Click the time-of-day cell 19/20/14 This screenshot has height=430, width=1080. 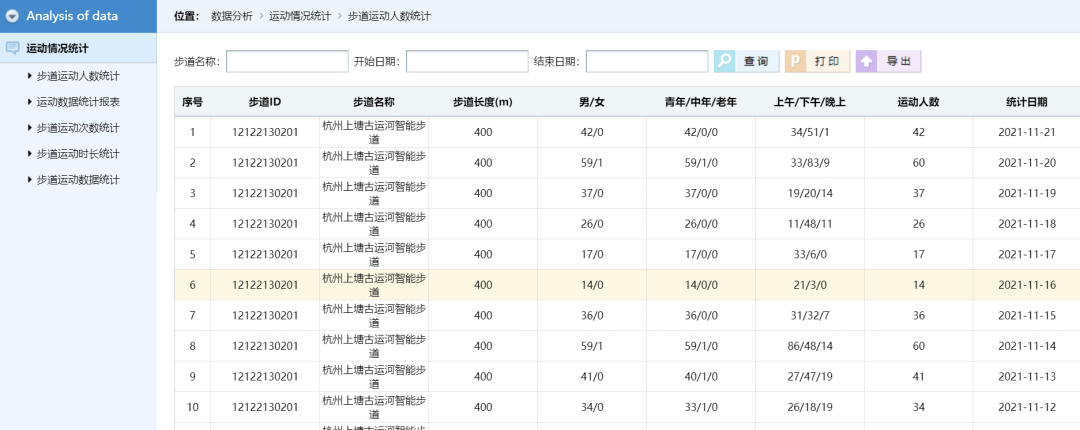pos(810,193)
